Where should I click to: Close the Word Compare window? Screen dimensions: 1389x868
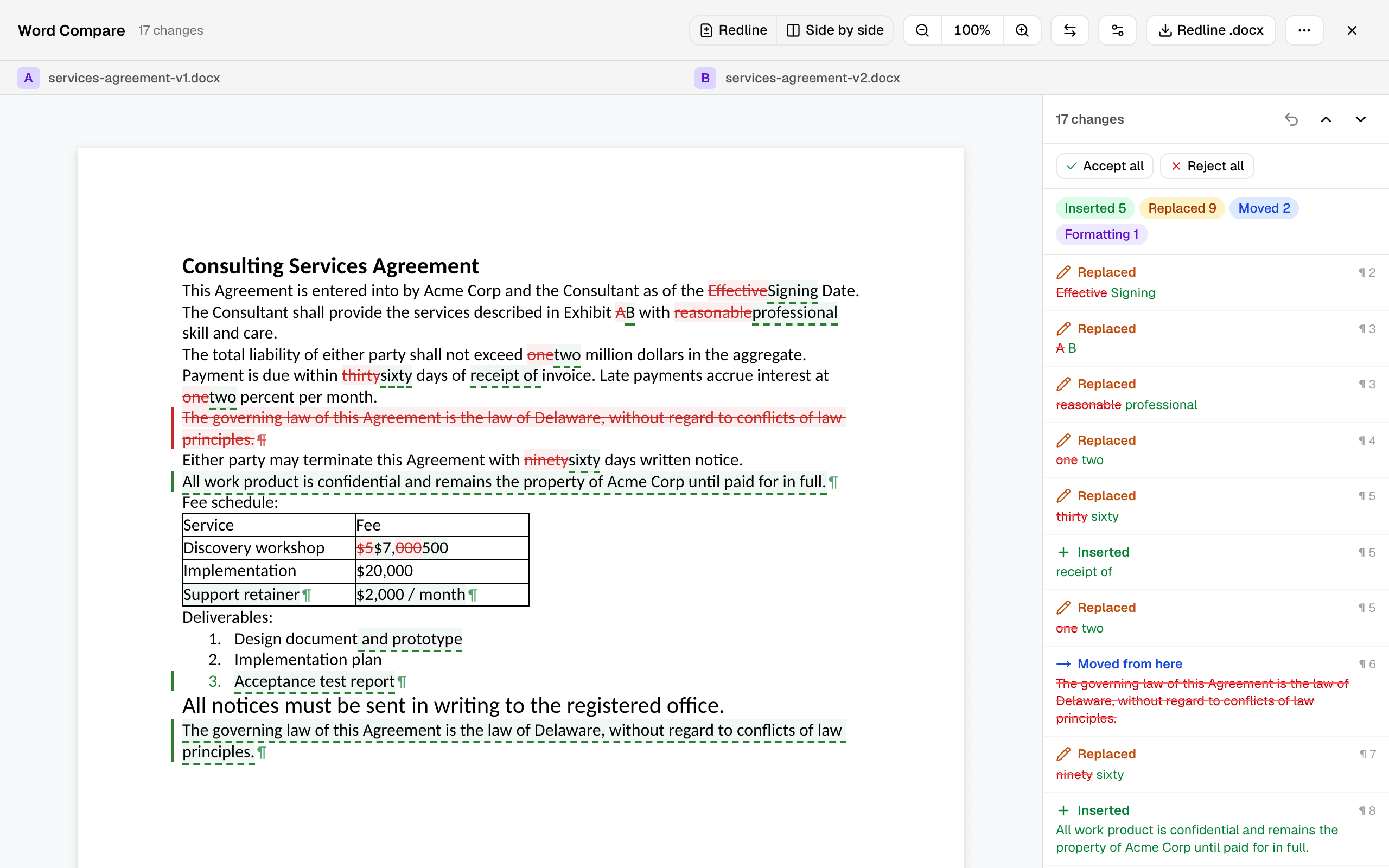click(x=1352, y=30)
